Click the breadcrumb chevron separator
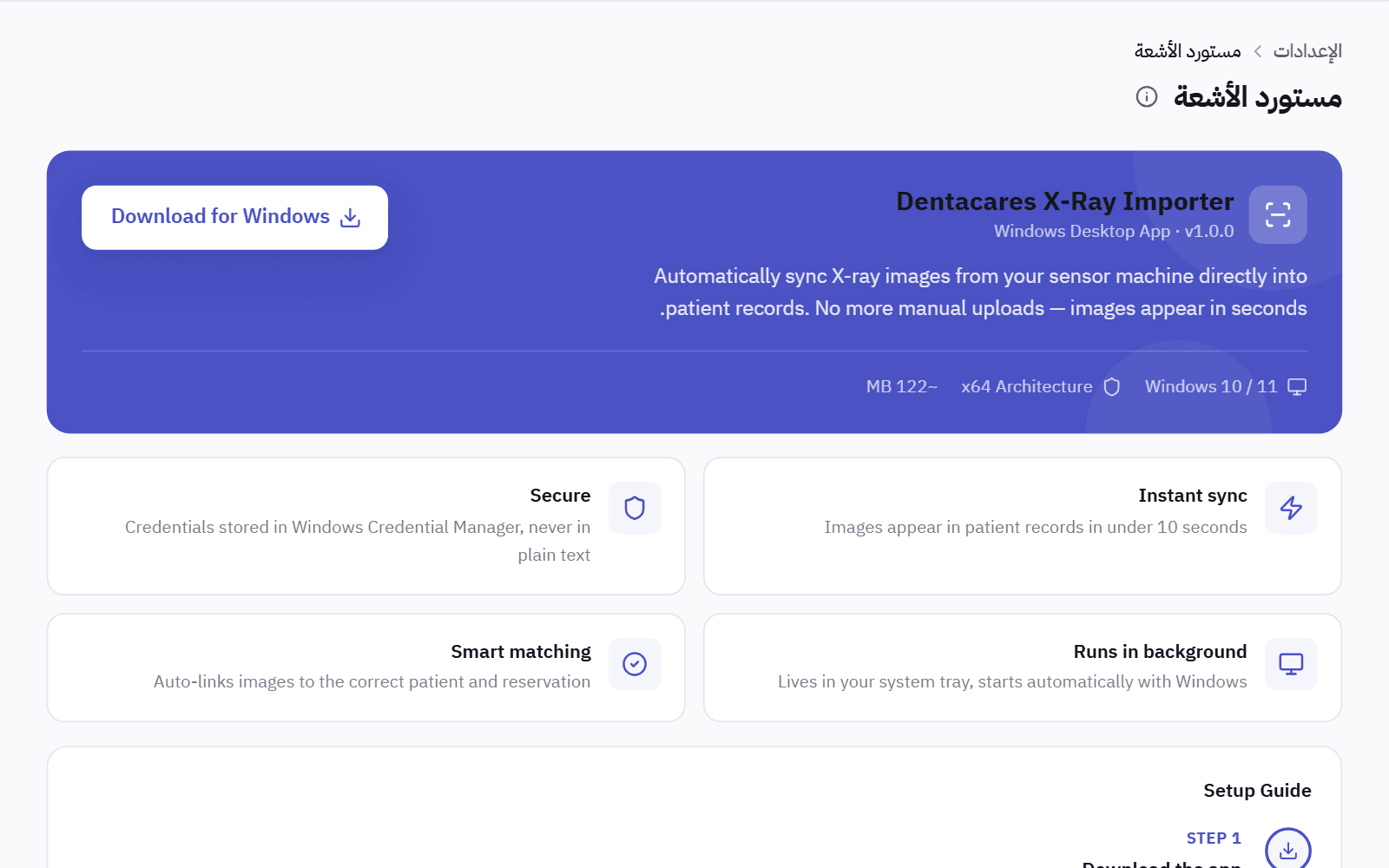This screenshot has width=1389, height=868. click(x=1257, y=52)
